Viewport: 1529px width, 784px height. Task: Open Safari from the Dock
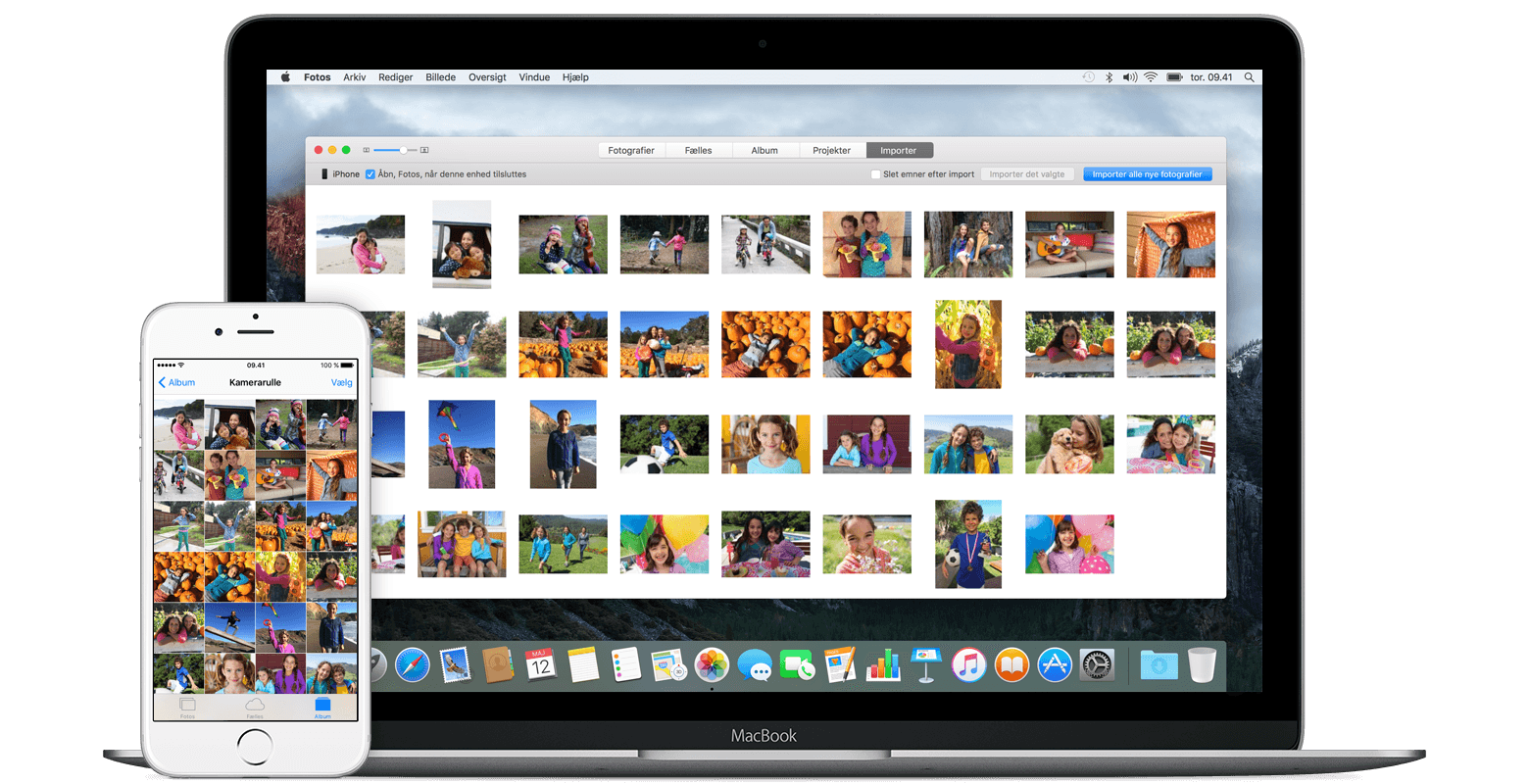(x=413, y=666)
